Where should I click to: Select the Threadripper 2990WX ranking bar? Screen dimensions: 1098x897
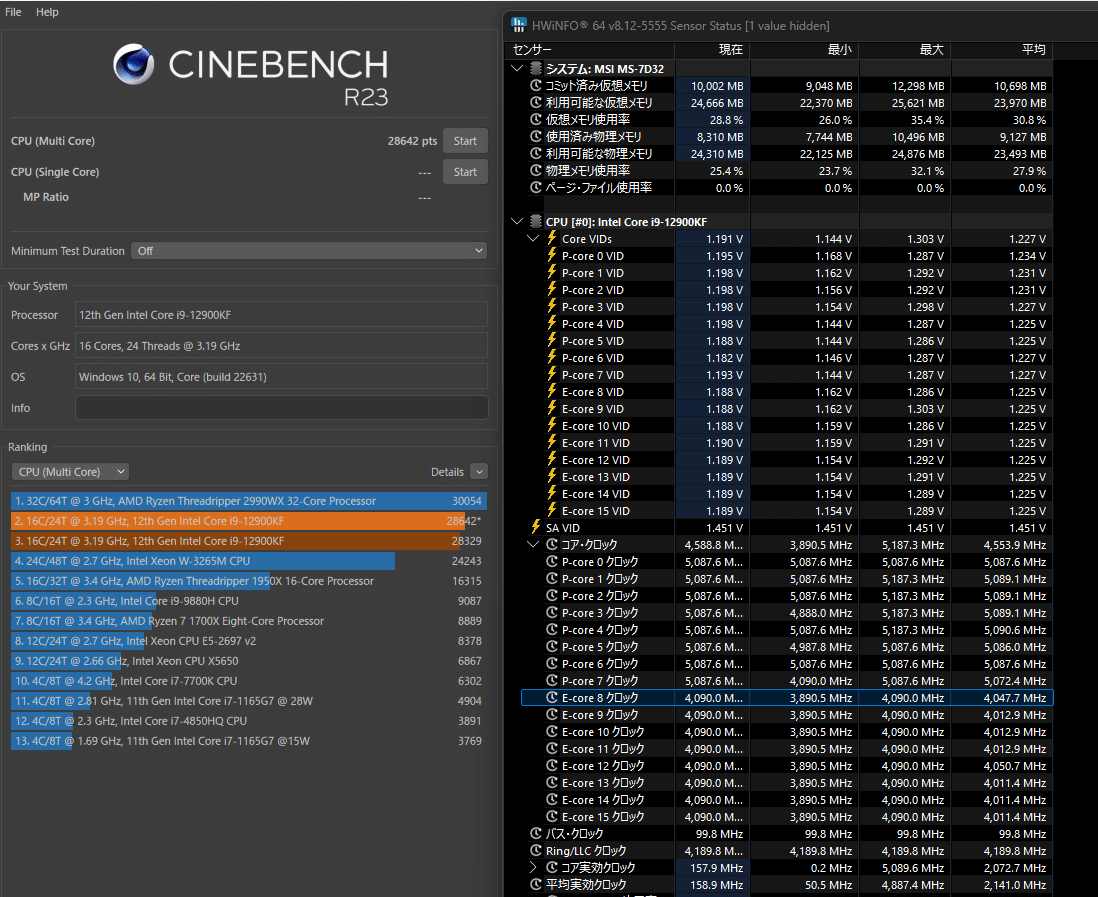click(x=249, y=501)
